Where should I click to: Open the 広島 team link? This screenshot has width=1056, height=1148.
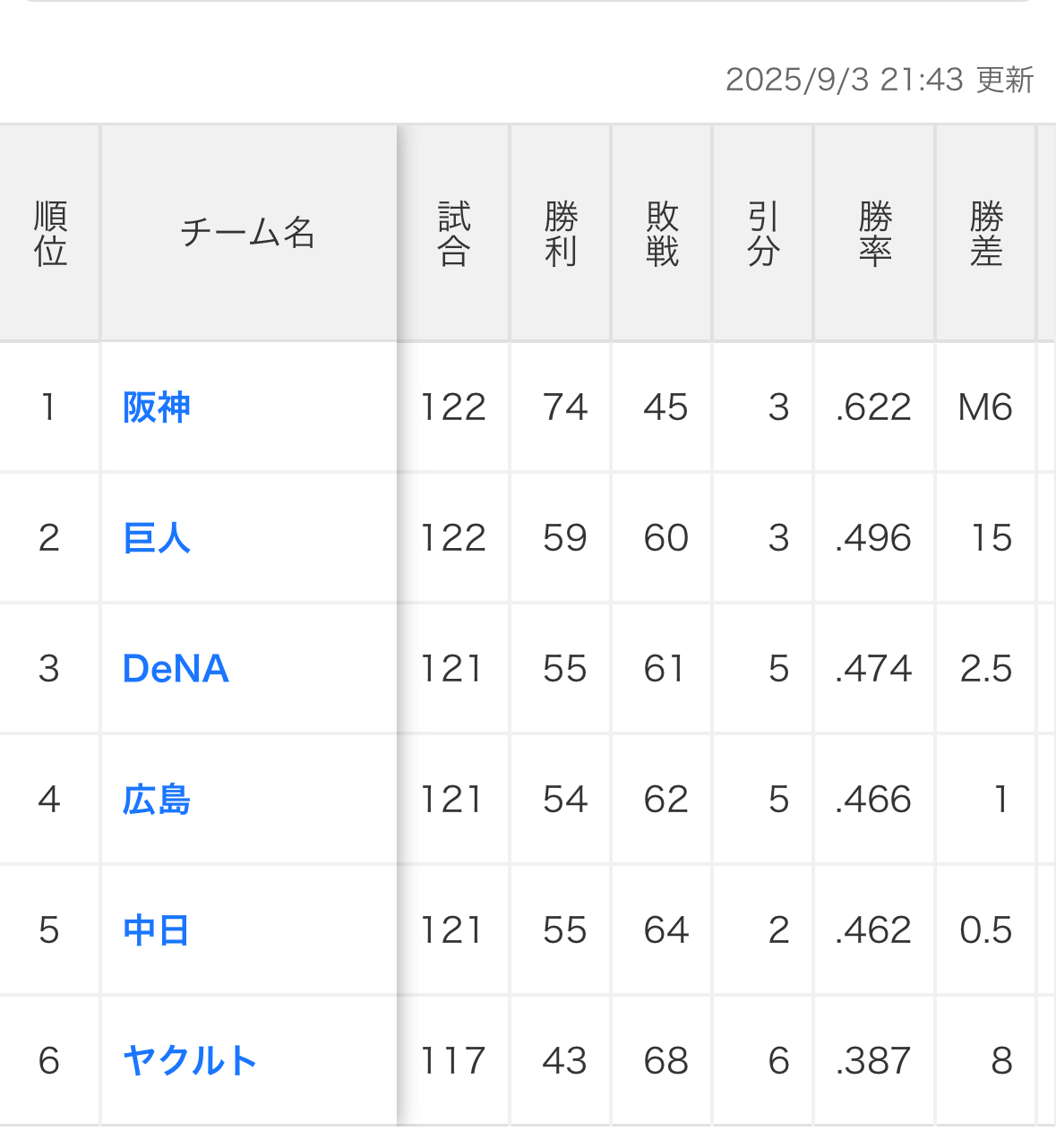tap(157, 800)
